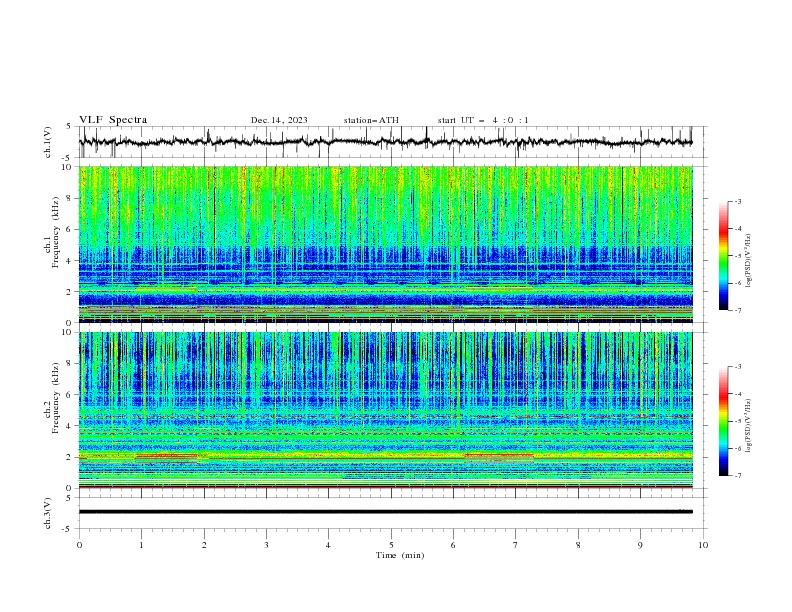Click time axis tick label "4"
The image size is (792, 612).
coord(329,545)
